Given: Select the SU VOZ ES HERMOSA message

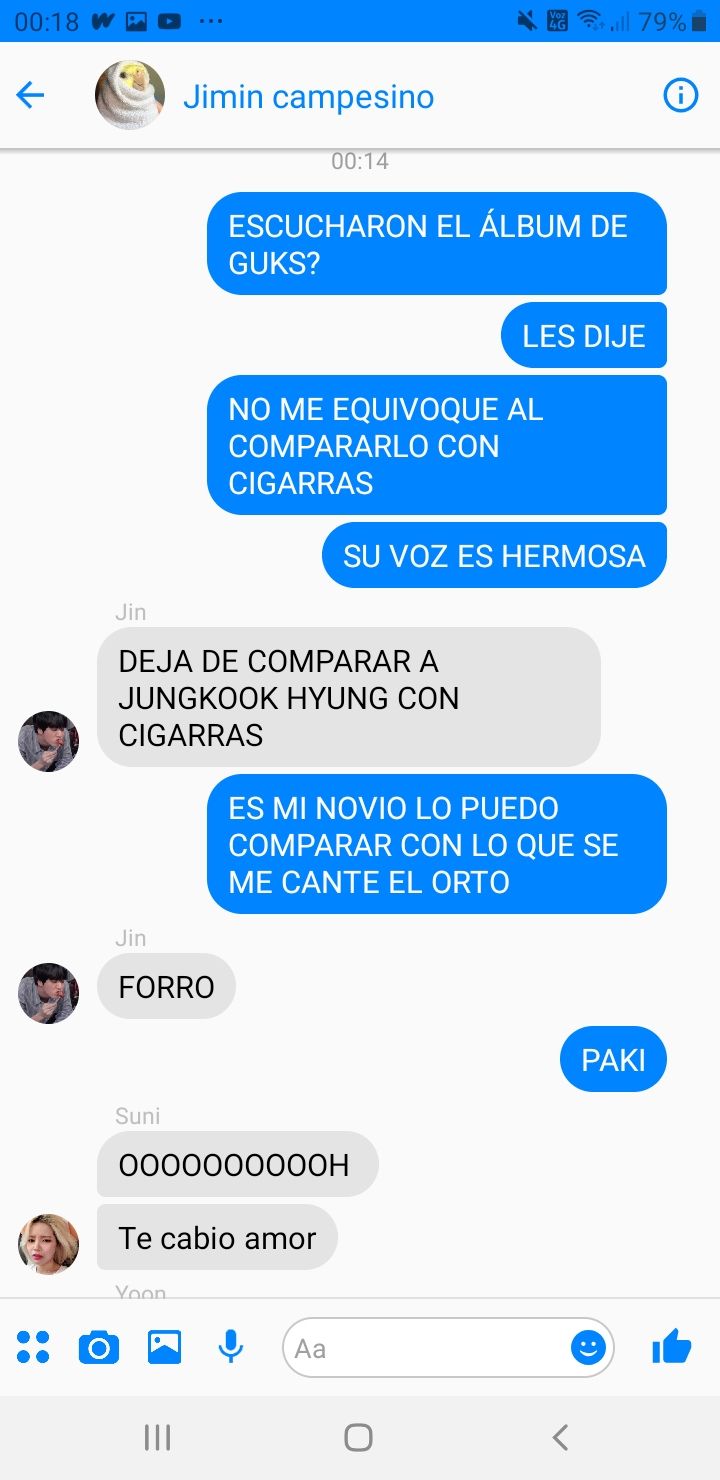Looking at the screenshot, I should coord(494,555).
